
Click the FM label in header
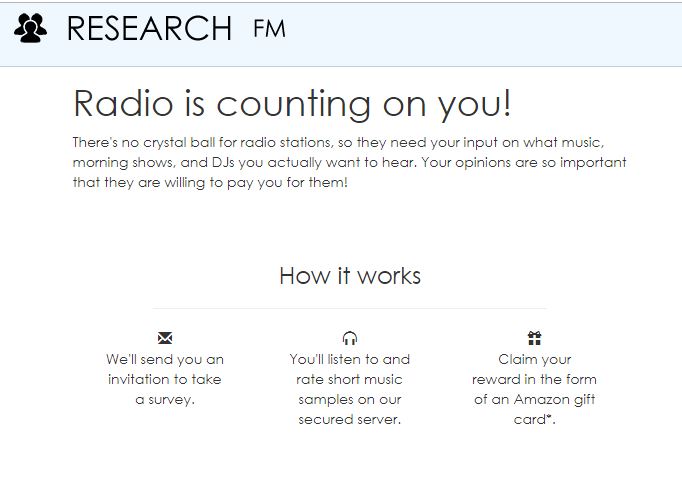click(269, 29)
